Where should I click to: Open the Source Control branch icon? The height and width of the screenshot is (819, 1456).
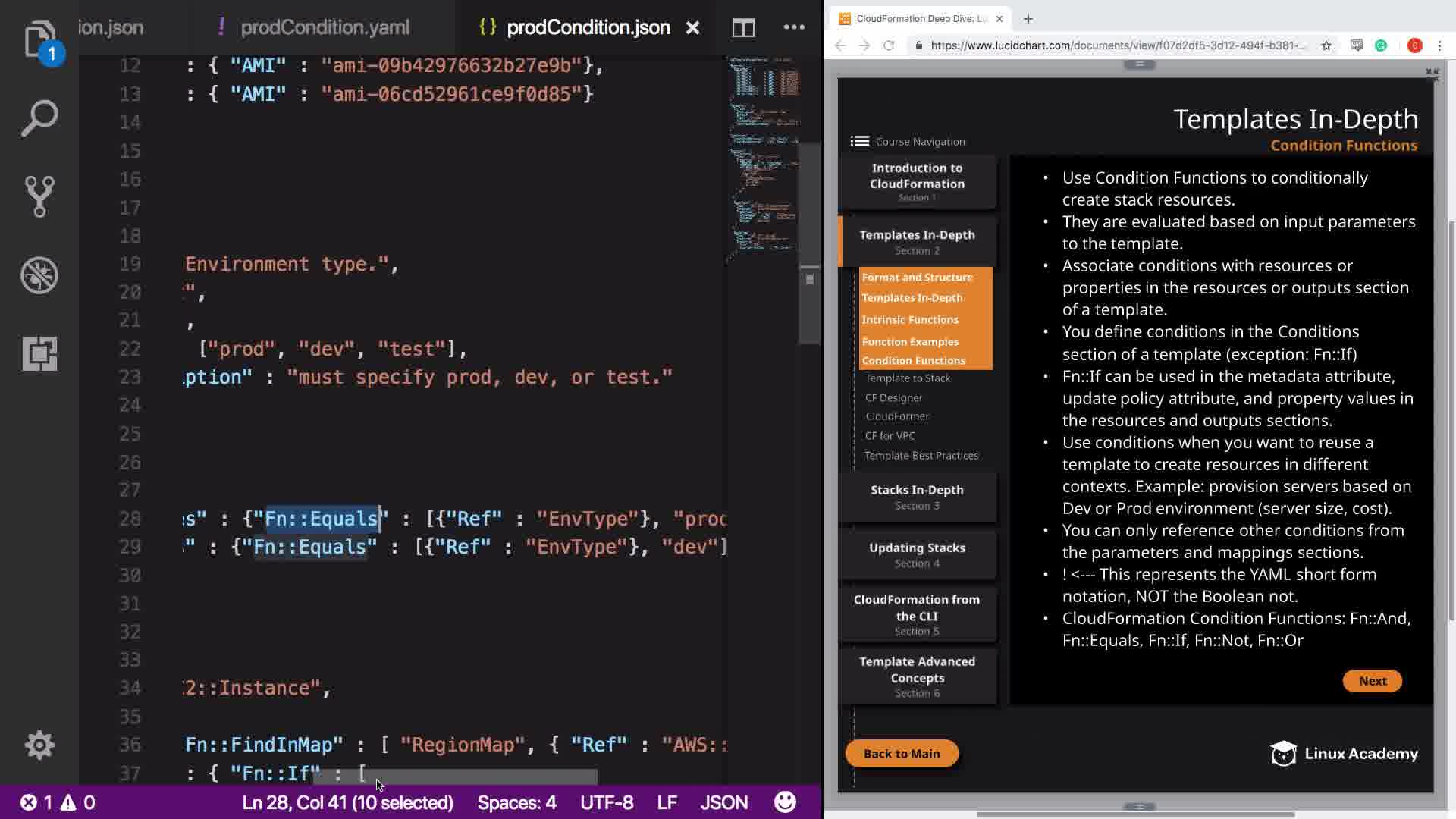coord(39,196)
